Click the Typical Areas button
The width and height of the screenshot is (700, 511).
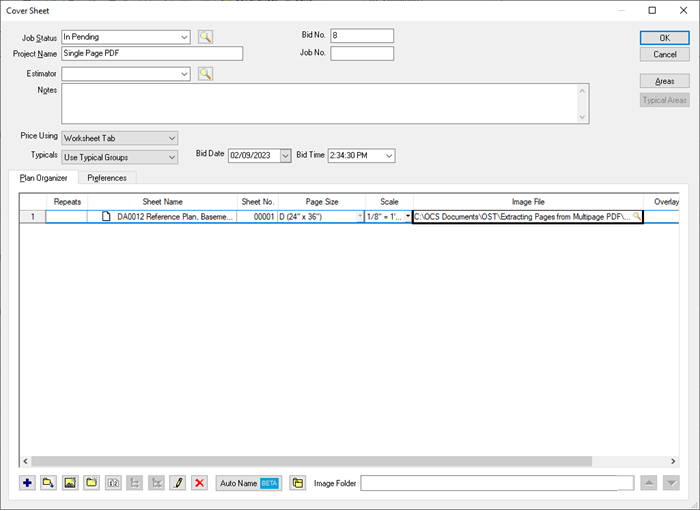[x=665, y=100]
